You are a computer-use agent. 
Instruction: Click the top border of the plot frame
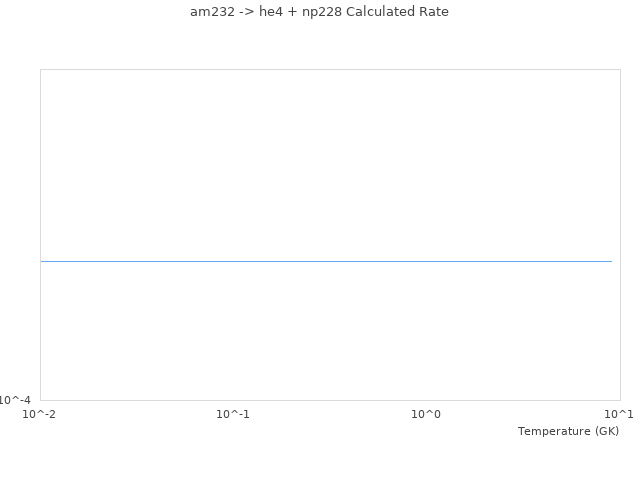coord(330,69)
